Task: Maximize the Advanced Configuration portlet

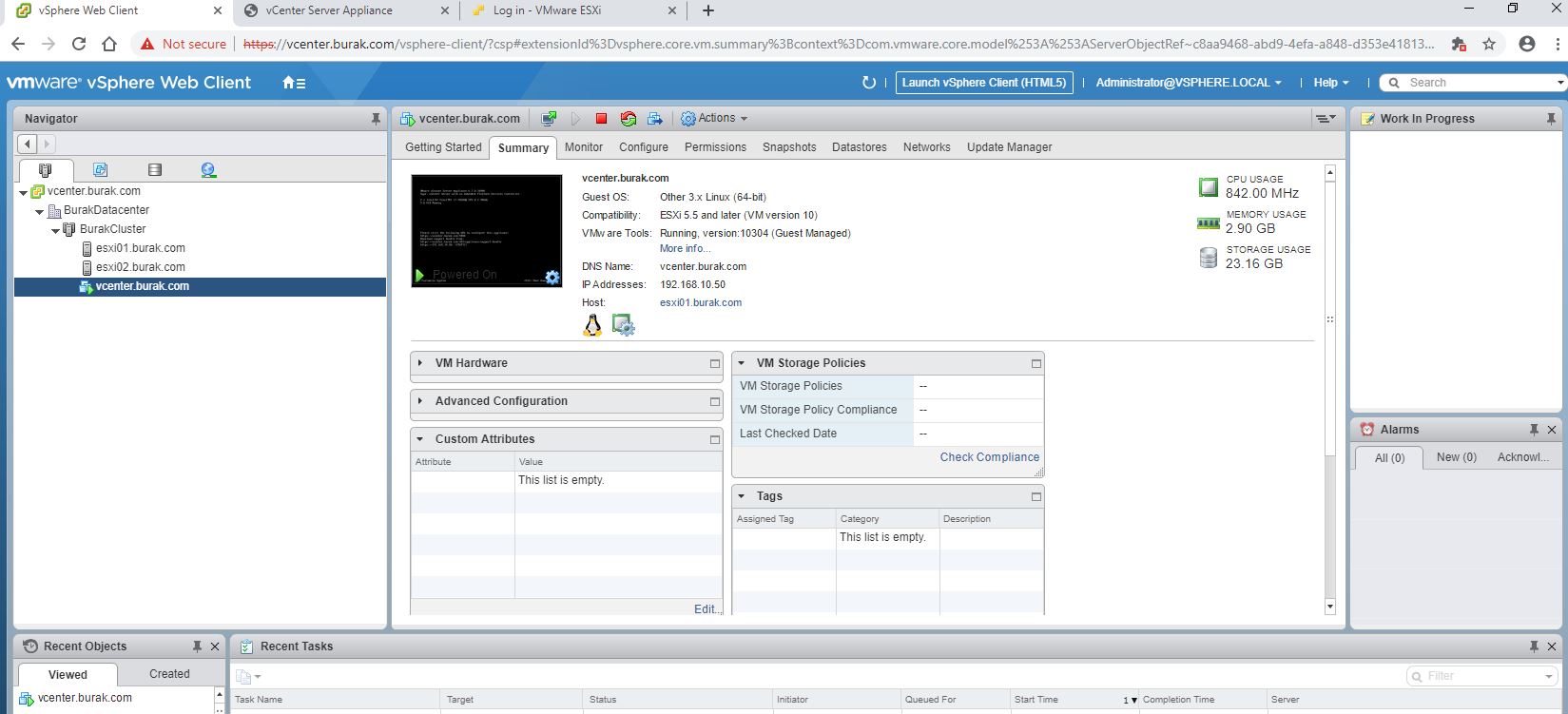Action: [x=715, y=401]
